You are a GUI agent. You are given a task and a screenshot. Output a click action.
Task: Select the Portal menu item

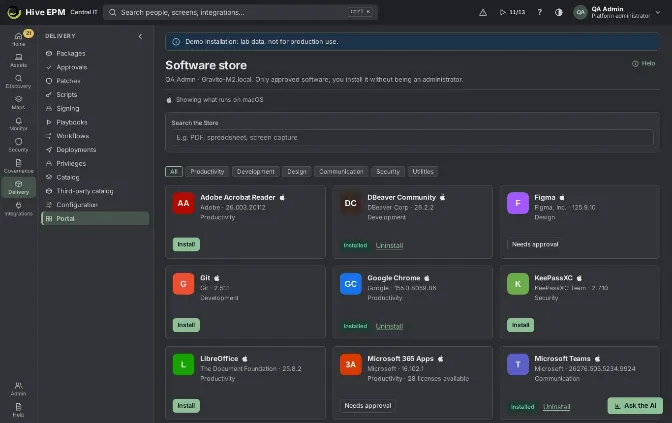[x=95, y=219]
